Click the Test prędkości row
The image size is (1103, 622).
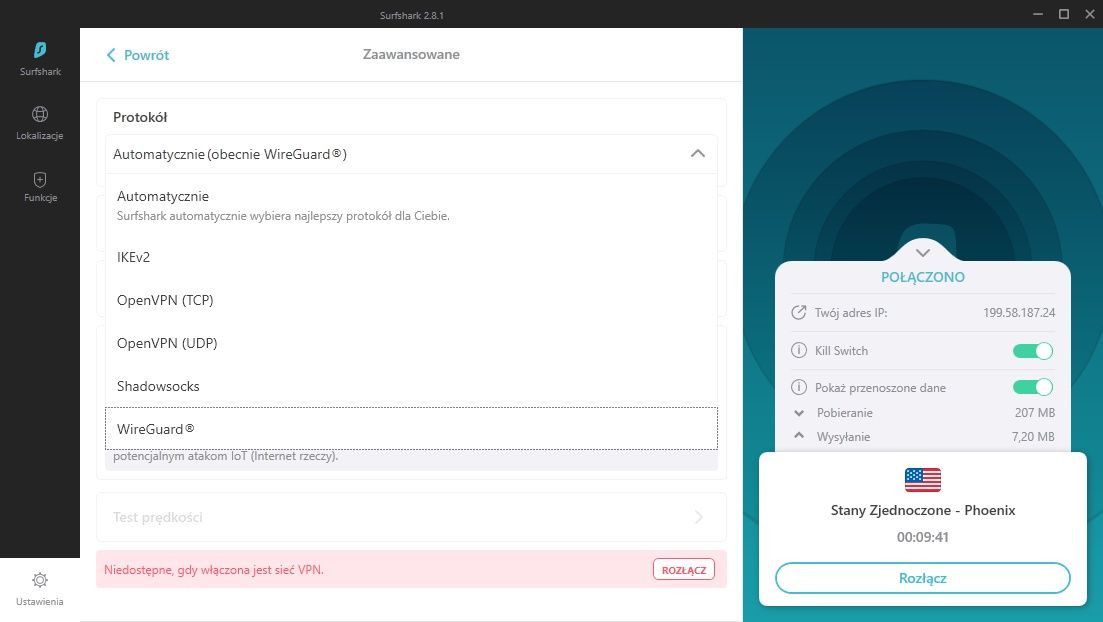point(411,517)
